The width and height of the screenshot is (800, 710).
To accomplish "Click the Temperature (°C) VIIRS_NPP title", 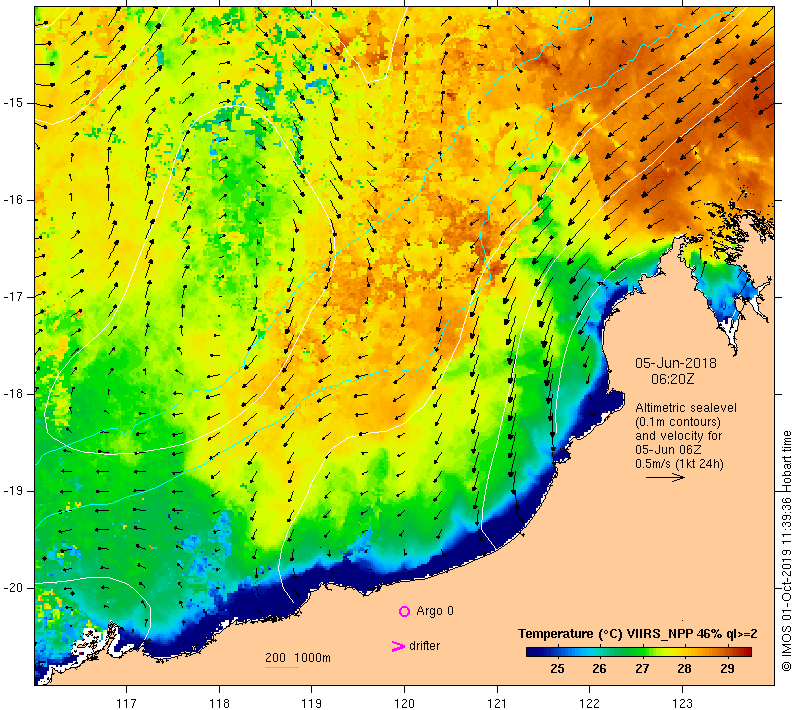I will point(637,634).
